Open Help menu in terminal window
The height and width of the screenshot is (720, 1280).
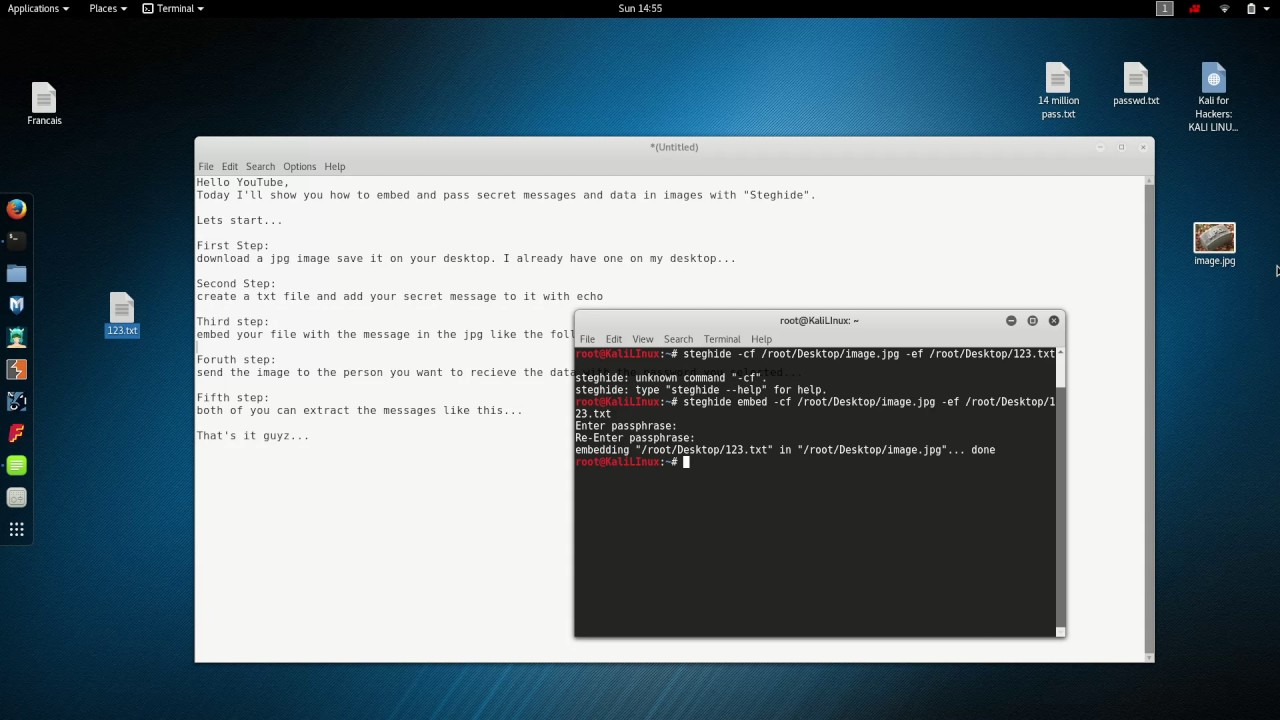point(761,339)
